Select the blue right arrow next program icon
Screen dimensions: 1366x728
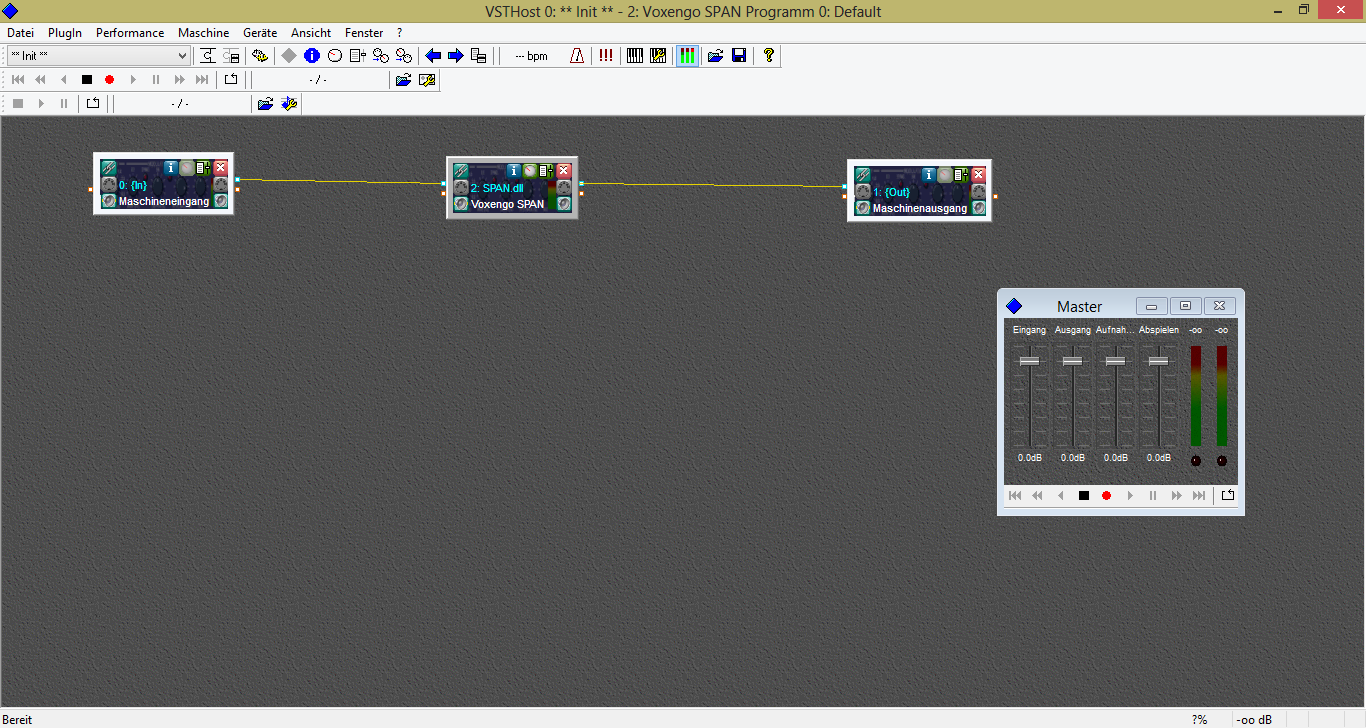[455, 56]
